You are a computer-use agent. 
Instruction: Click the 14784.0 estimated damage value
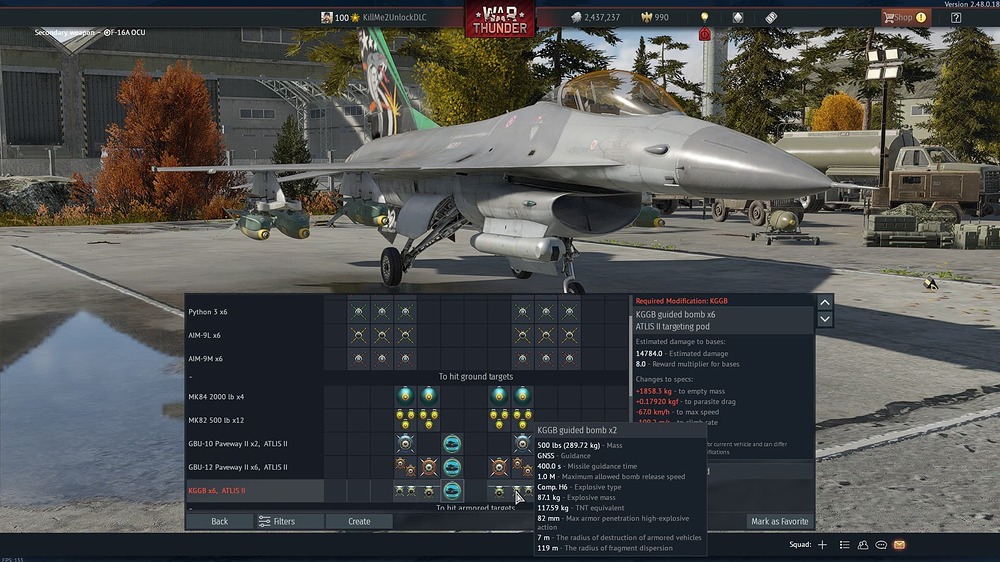tap(649, 353)
